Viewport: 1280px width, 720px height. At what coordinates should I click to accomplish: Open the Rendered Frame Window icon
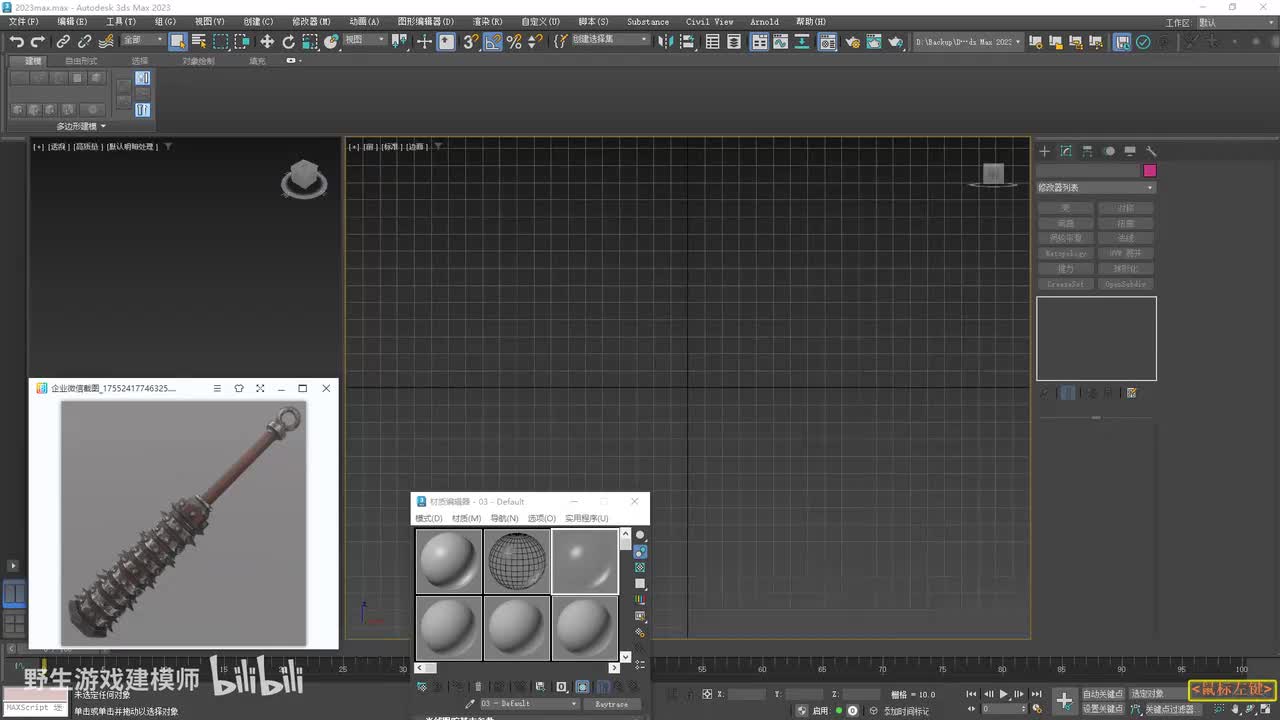(x=874, y=42)
